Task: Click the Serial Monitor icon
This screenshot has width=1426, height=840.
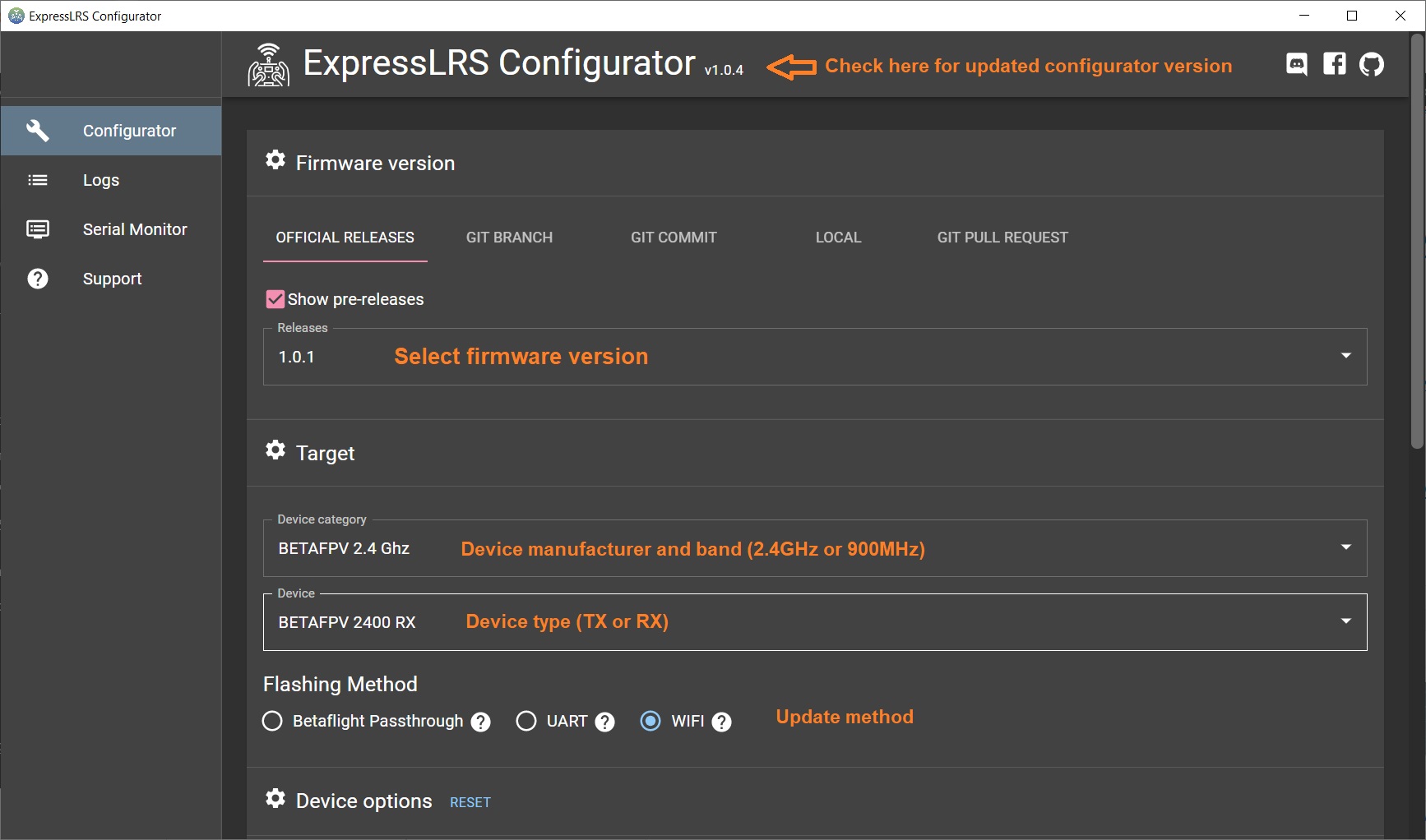Action: [x=38, y=229]
